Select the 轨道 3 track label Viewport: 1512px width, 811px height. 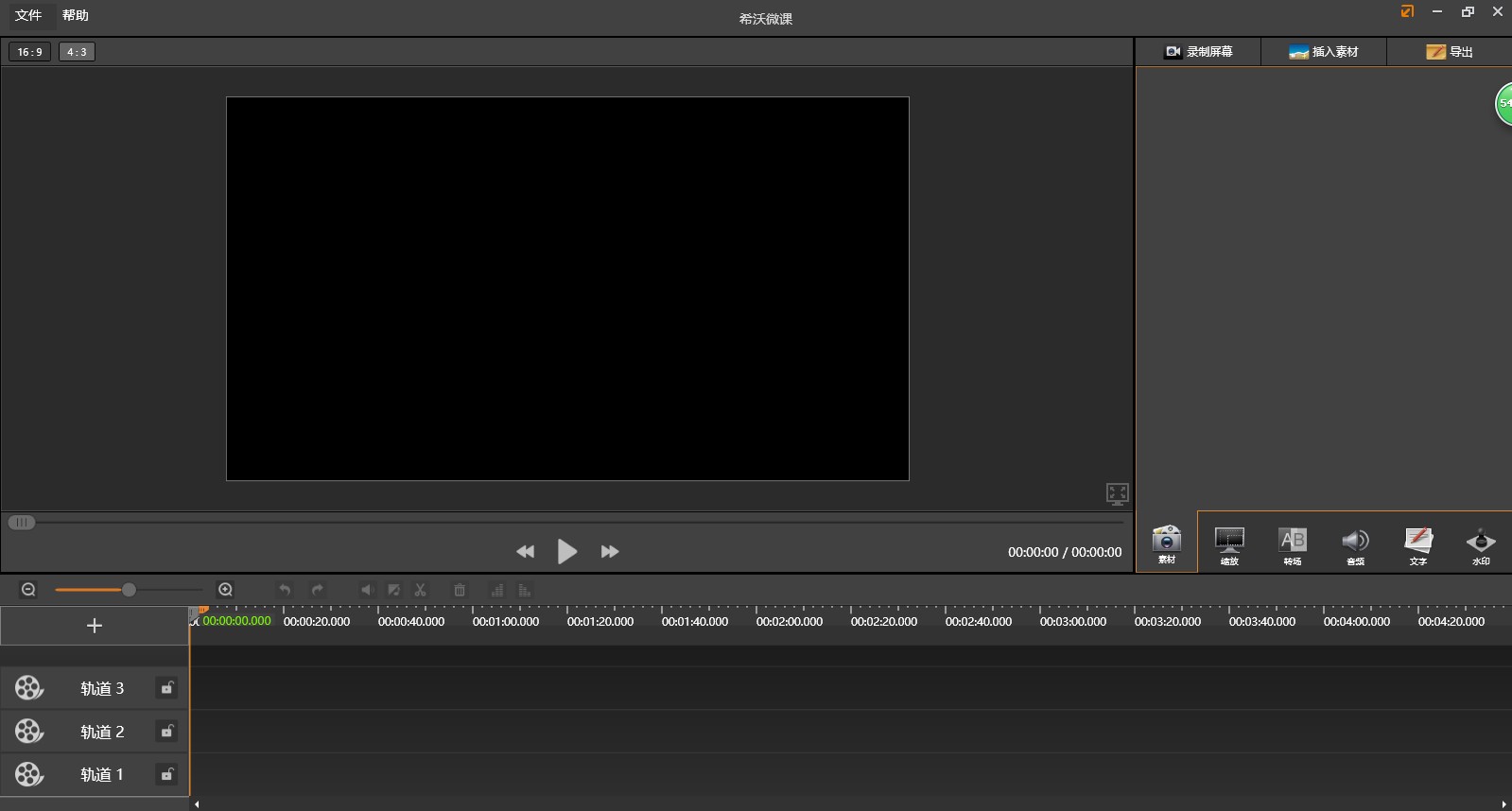102,688
